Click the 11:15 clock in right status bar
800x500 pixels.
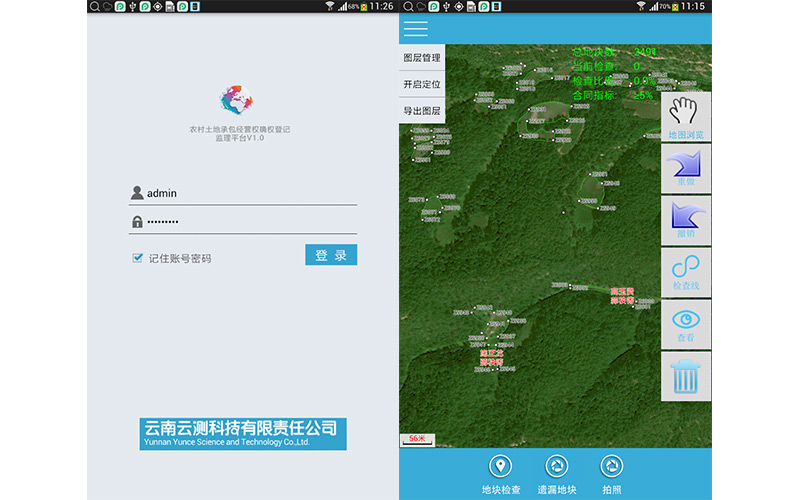coord(693,6)
